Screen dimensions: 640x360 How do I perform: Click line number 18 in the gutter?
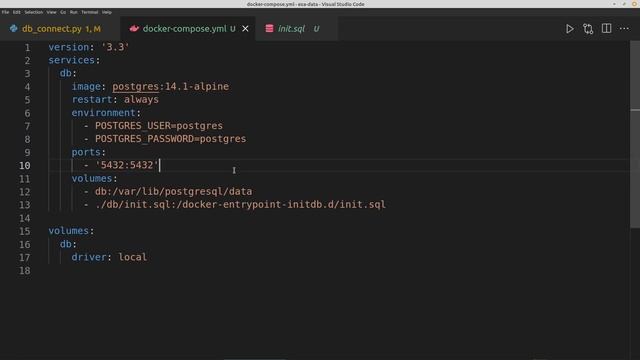coord(24,270)
